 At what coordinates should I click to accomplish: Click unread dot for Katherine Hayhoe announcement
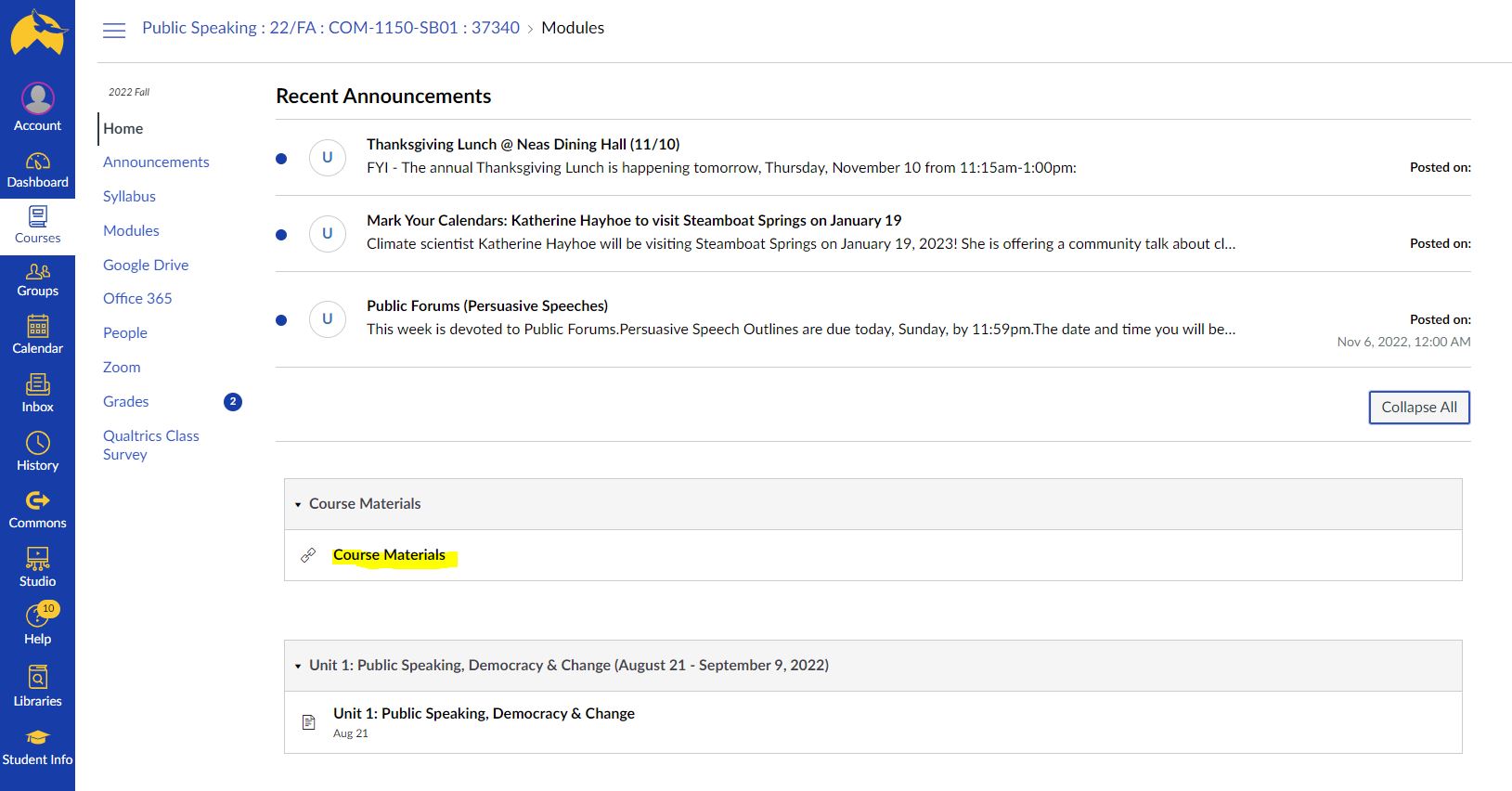[281, 235]
